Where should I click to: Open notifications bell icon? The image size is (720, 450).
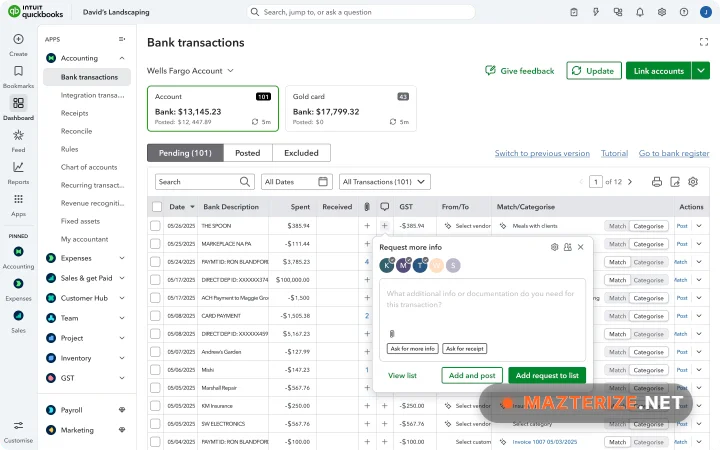640,12
